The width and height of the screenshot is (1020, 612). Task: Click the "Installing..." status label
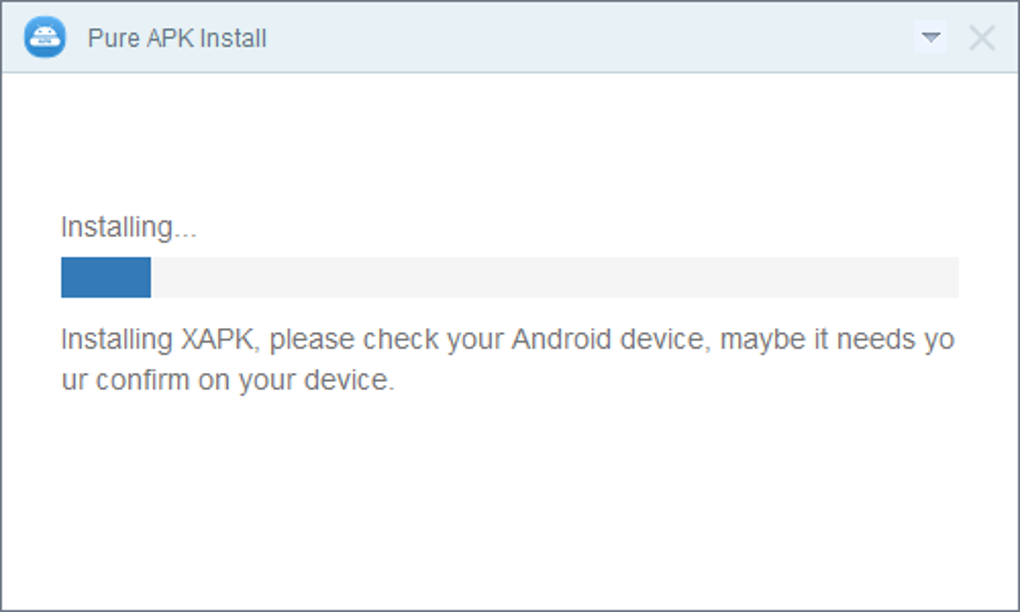129,228
